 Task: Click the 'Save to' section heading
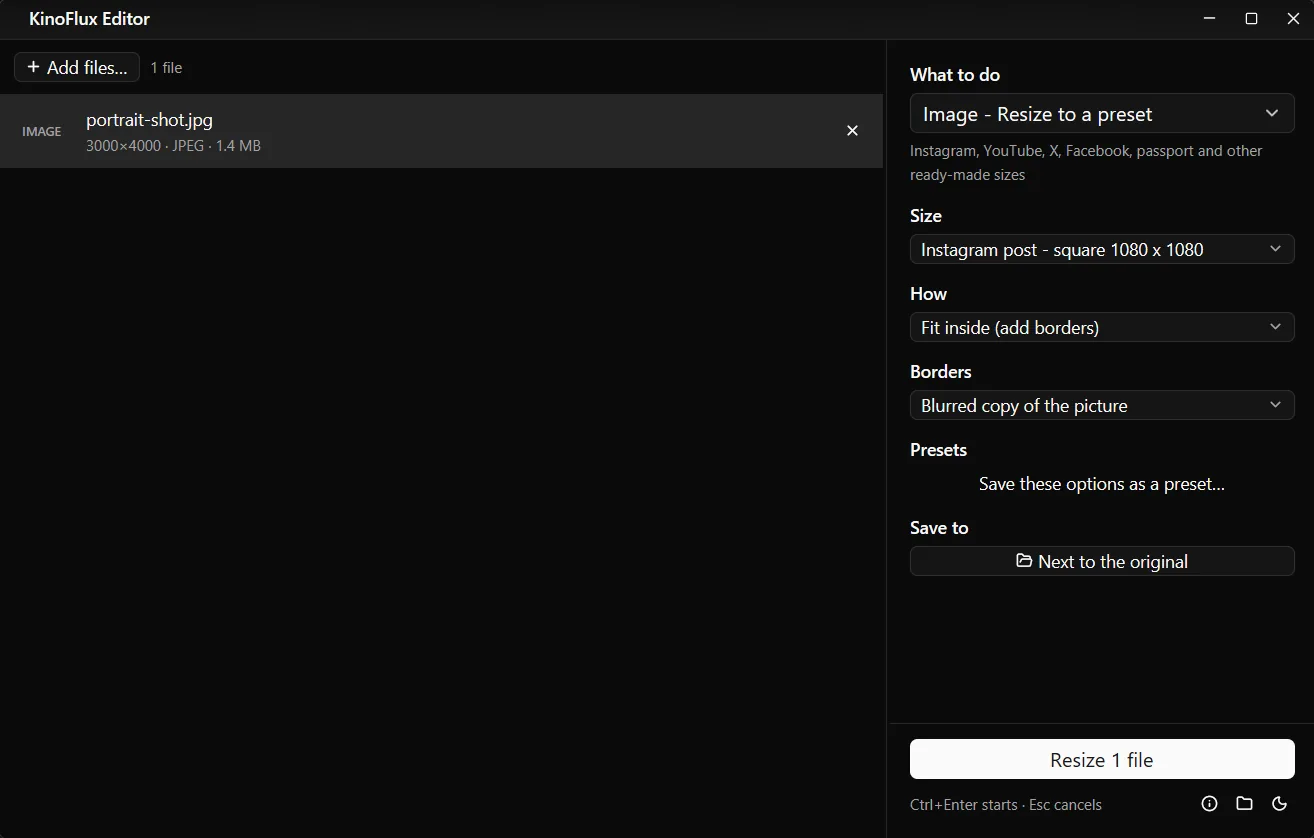tap(939, 528)
